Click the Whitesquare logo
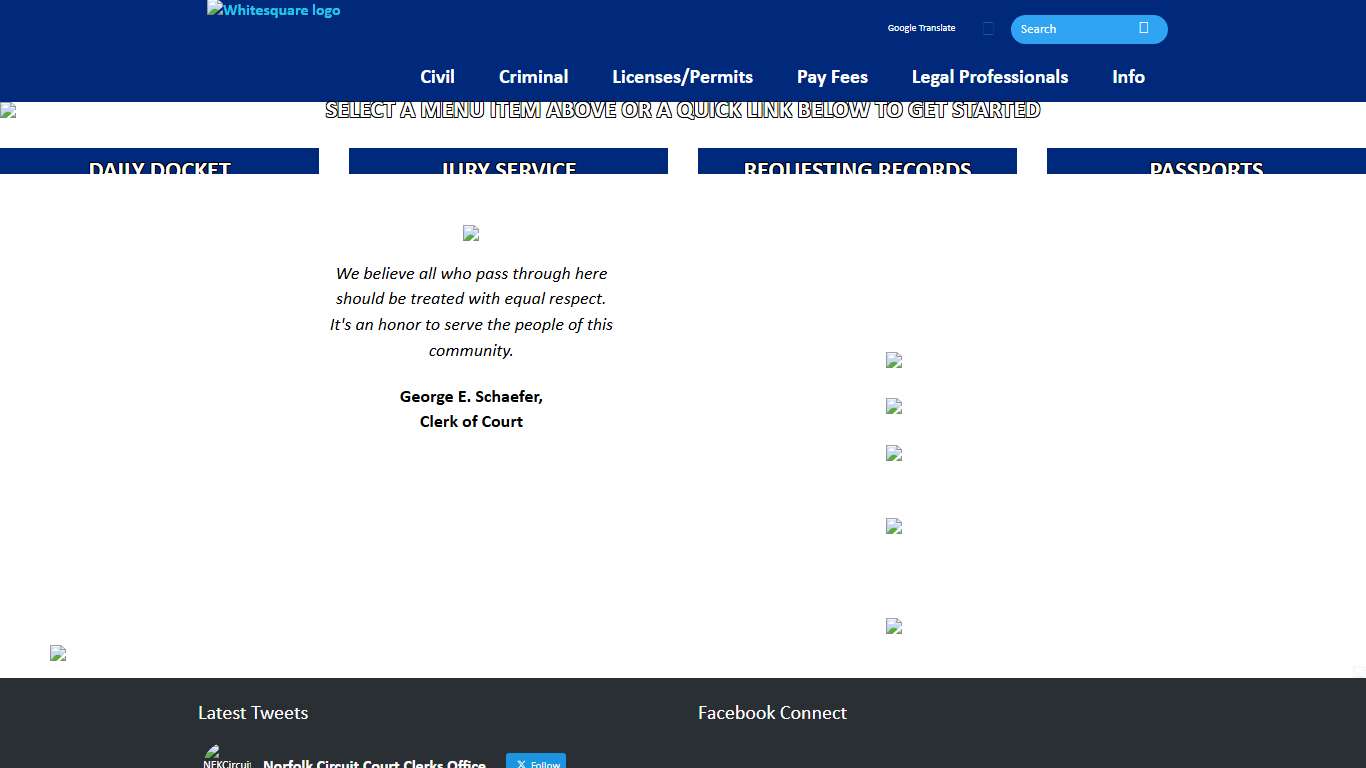 pyautogui.click(x=273, y=11)
